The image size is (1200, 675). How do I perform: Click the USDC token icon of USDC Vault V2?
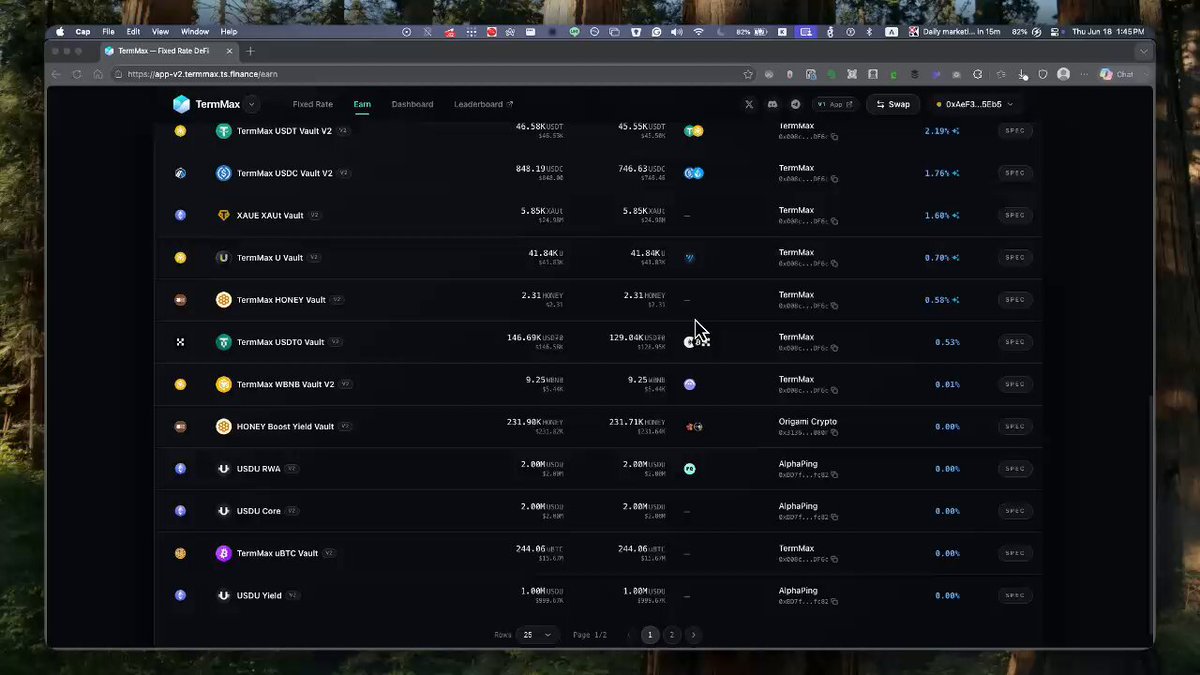[x=224, y=173]
